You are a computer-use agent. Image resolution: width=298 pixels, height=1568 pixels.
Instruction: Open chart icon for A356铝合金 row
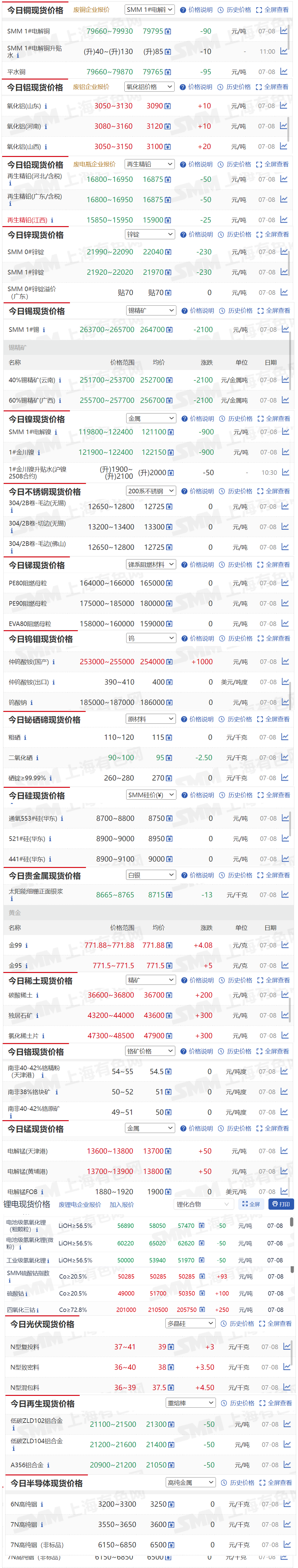(287, 1464)
